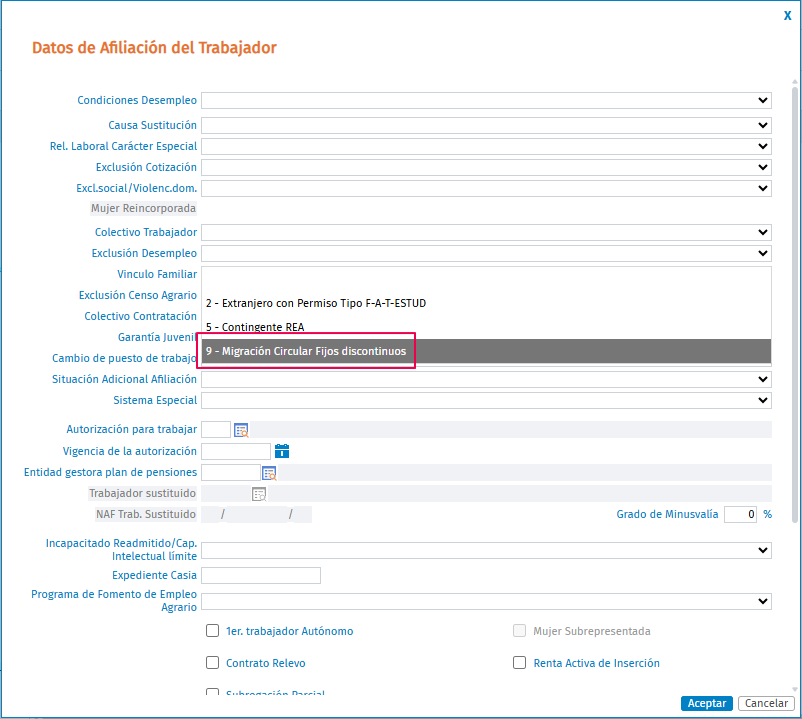Focus the Vigencia de la autorización date field
This screenshot has width=802, height=719.
(x=236, y=451)
